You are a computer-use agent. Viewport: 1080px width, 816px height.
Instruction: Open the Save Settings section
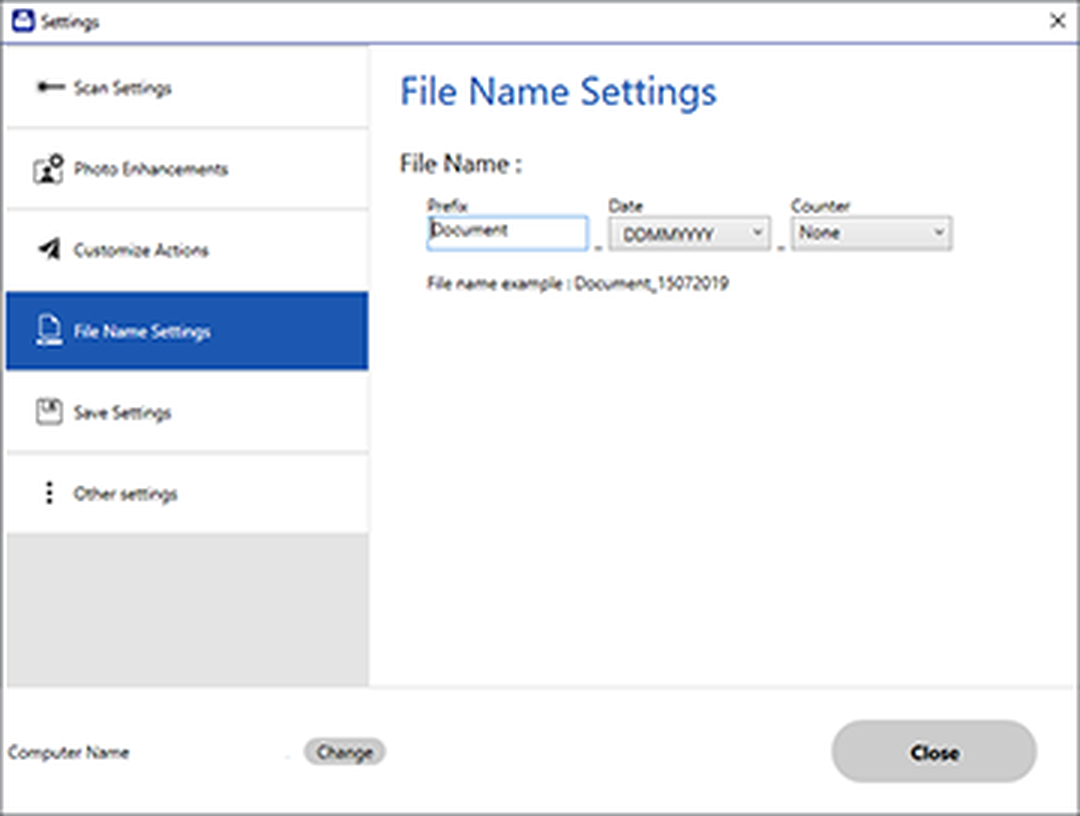tap(187, 412)
